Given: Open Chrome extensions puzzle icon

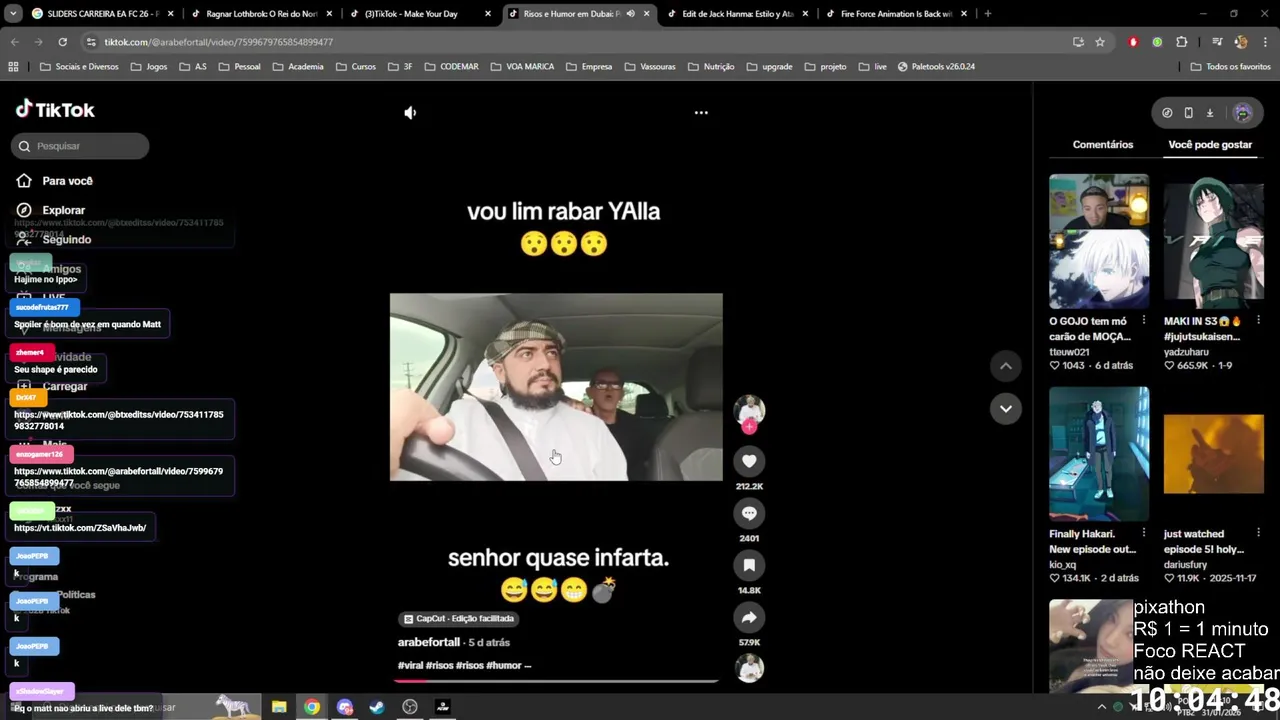Looking at the screenshot, I should 1181,42.
